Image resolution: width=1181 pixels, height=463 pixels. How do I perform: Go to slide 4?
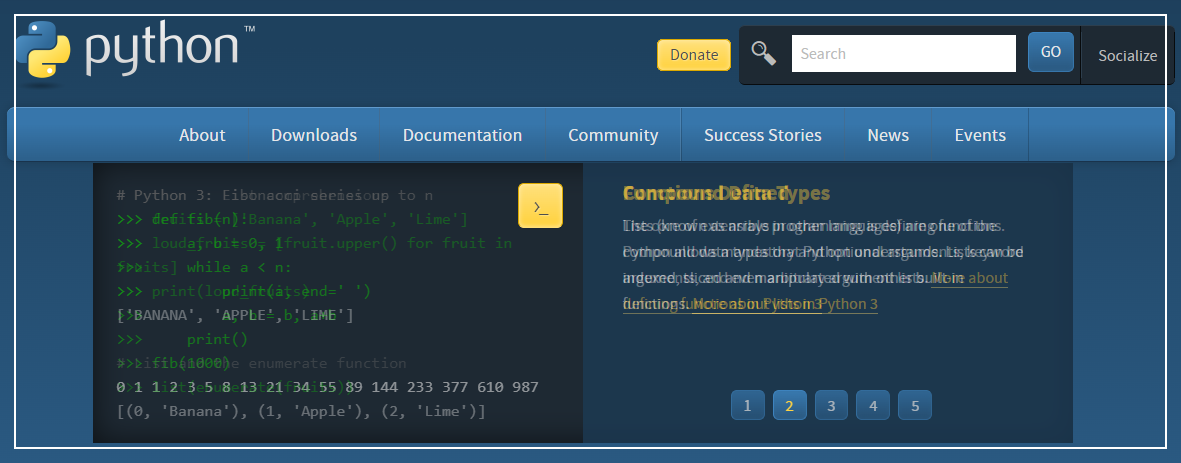coord(873,405)
